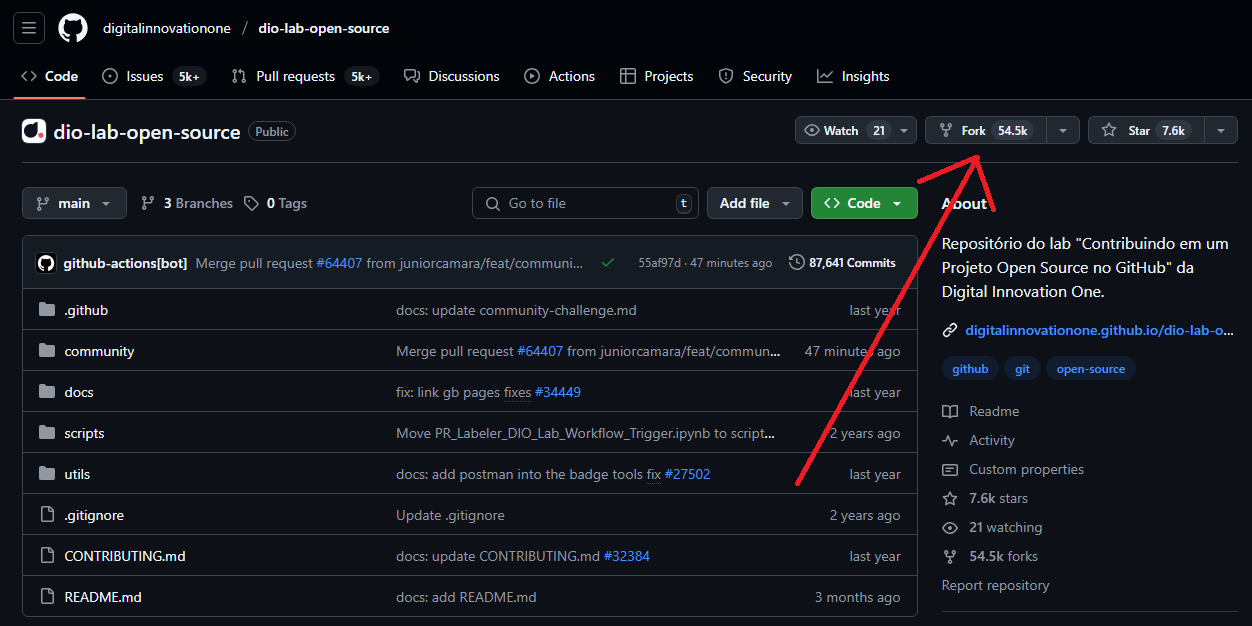Open the CONTRIBUTING.md file name
The image size is (1252, 626).
pos(125,556)
